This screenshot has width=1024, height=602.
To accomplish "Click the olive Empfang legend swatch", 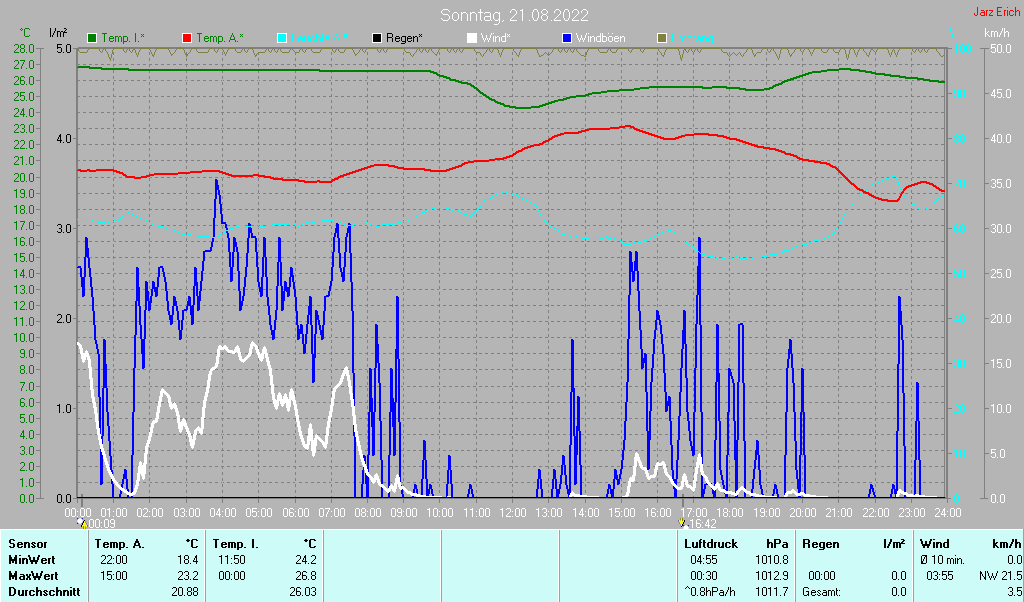I will [662, 39].
